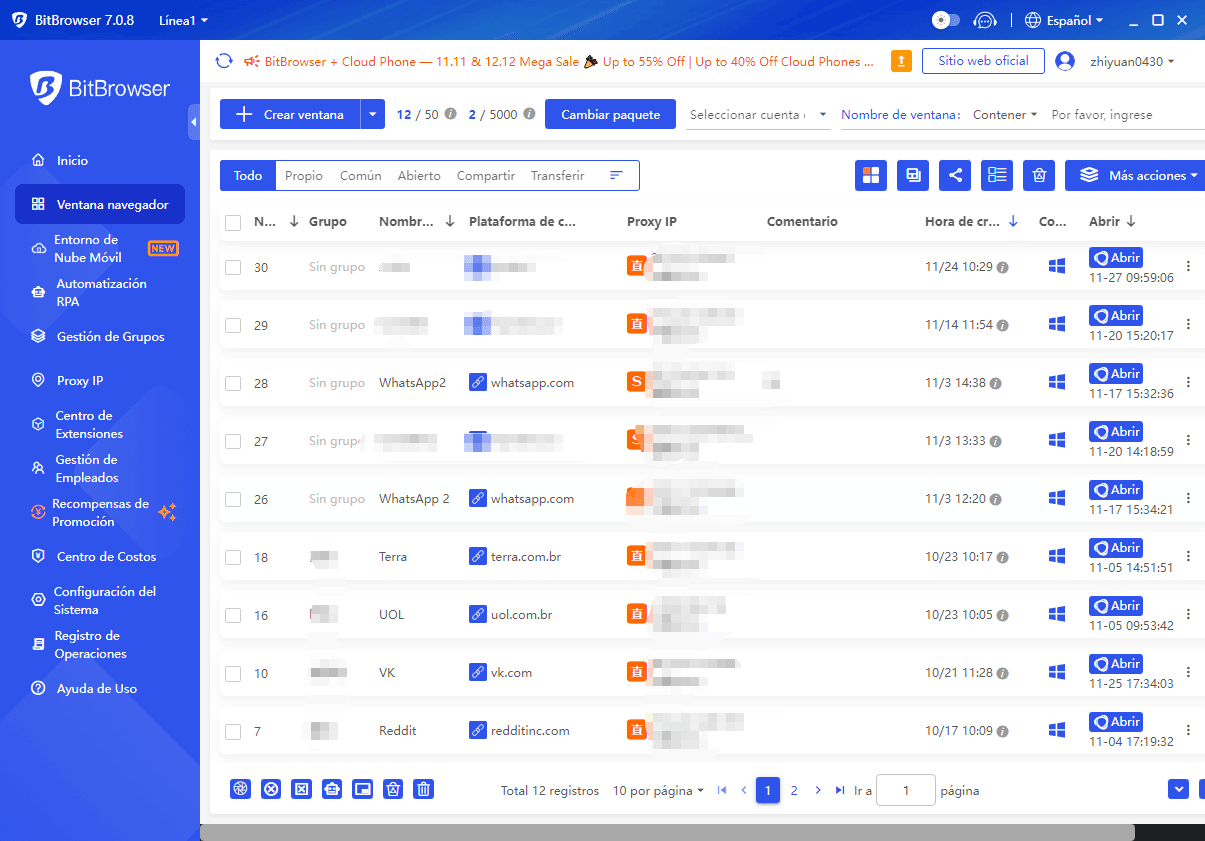The width and height of the screenshot is (1205, 841).
Task: Click page 2 in pagination
Action: click(x=793, y=790)
